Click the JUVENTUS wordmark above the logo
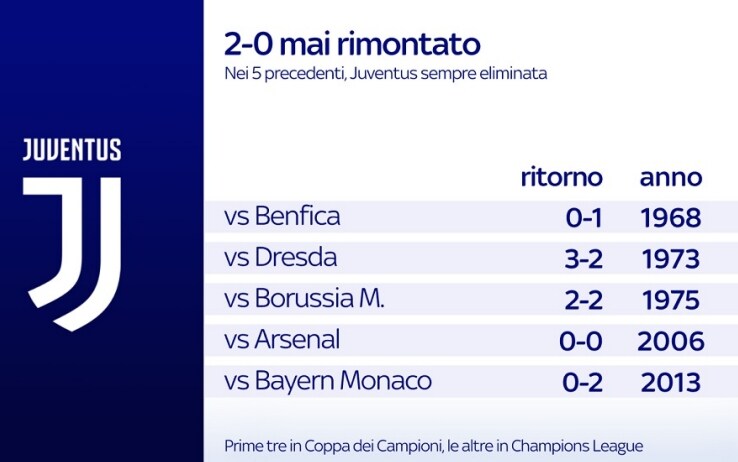This screenshot has height=462, width=738. [72, 150]
